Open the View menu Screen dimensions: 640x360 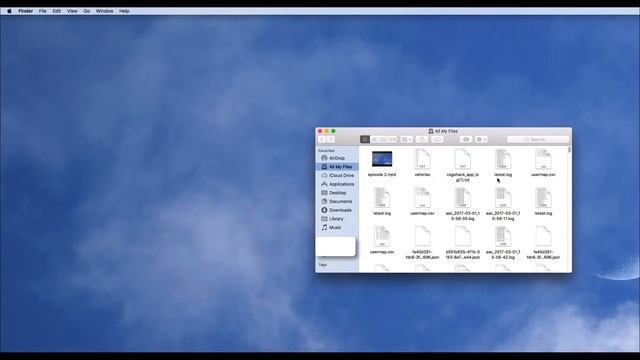click(72, 11)
